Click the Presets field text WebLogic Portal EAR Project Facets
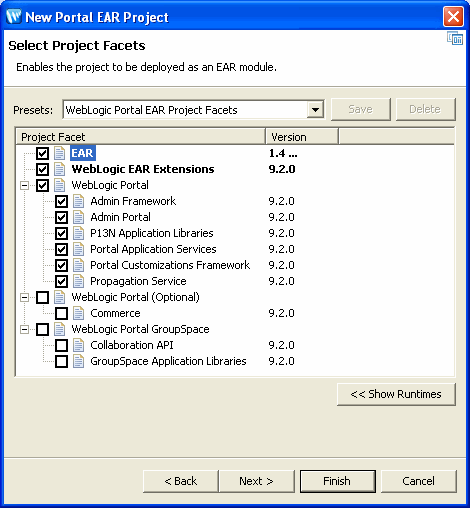 [151, 110]
